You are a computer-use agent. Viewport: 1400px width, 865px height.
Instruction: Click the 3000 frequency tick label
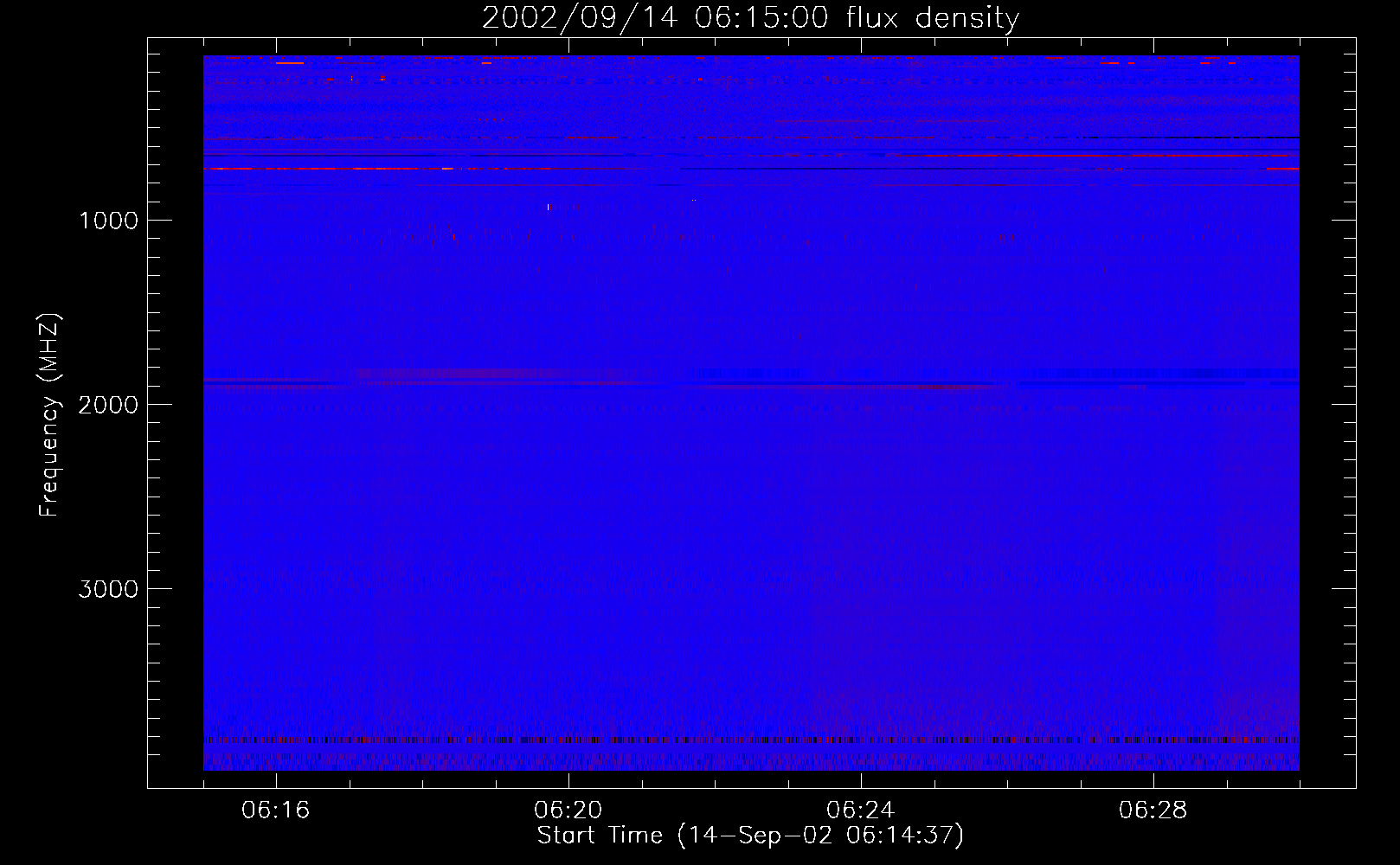108,589
